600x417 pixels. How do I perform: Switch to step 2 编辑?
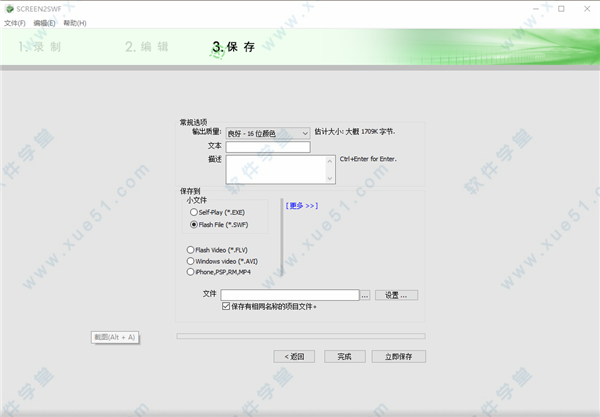click(147, 47)
